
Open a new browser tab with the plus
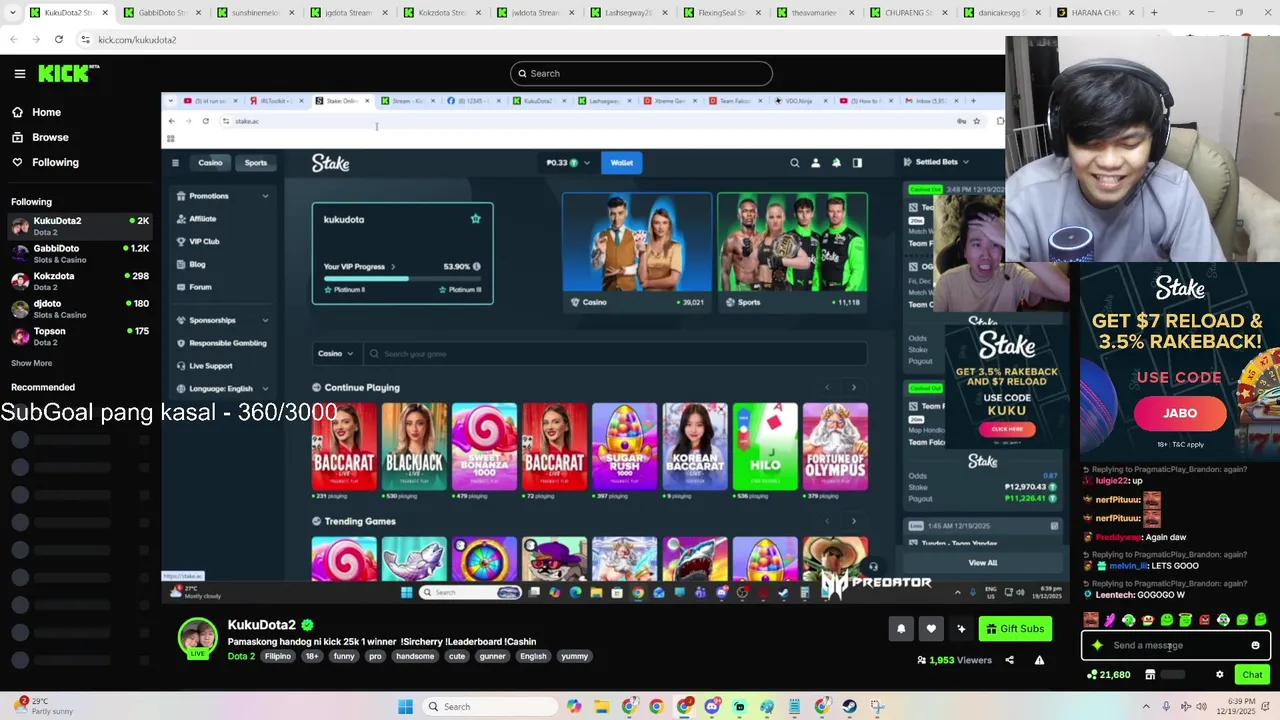pos(1154,13)
